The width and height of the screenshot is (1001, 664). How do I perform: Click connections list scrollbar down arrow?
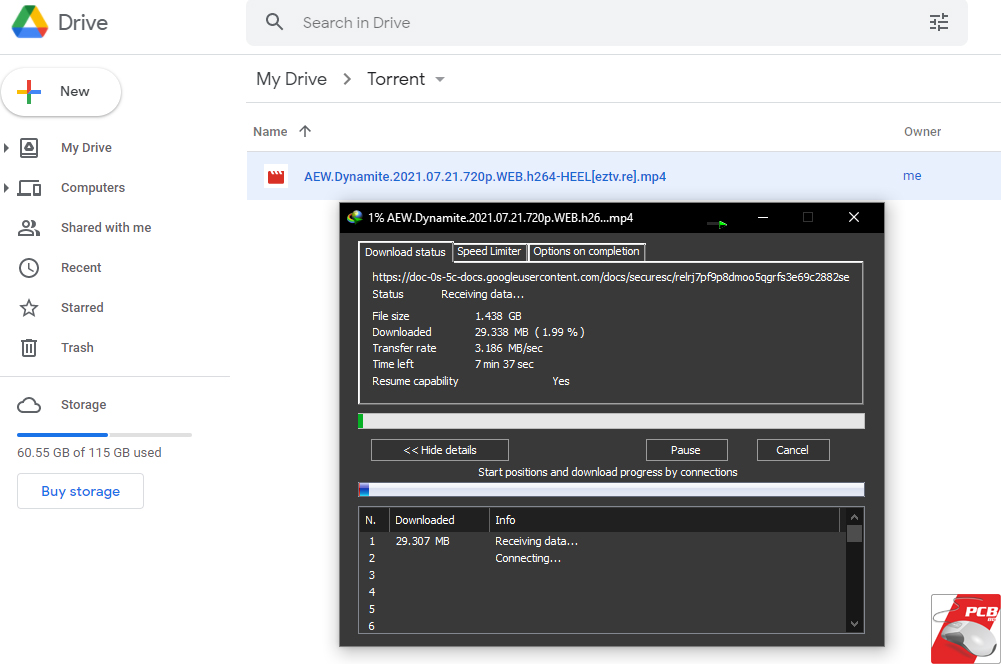point(854,624)
